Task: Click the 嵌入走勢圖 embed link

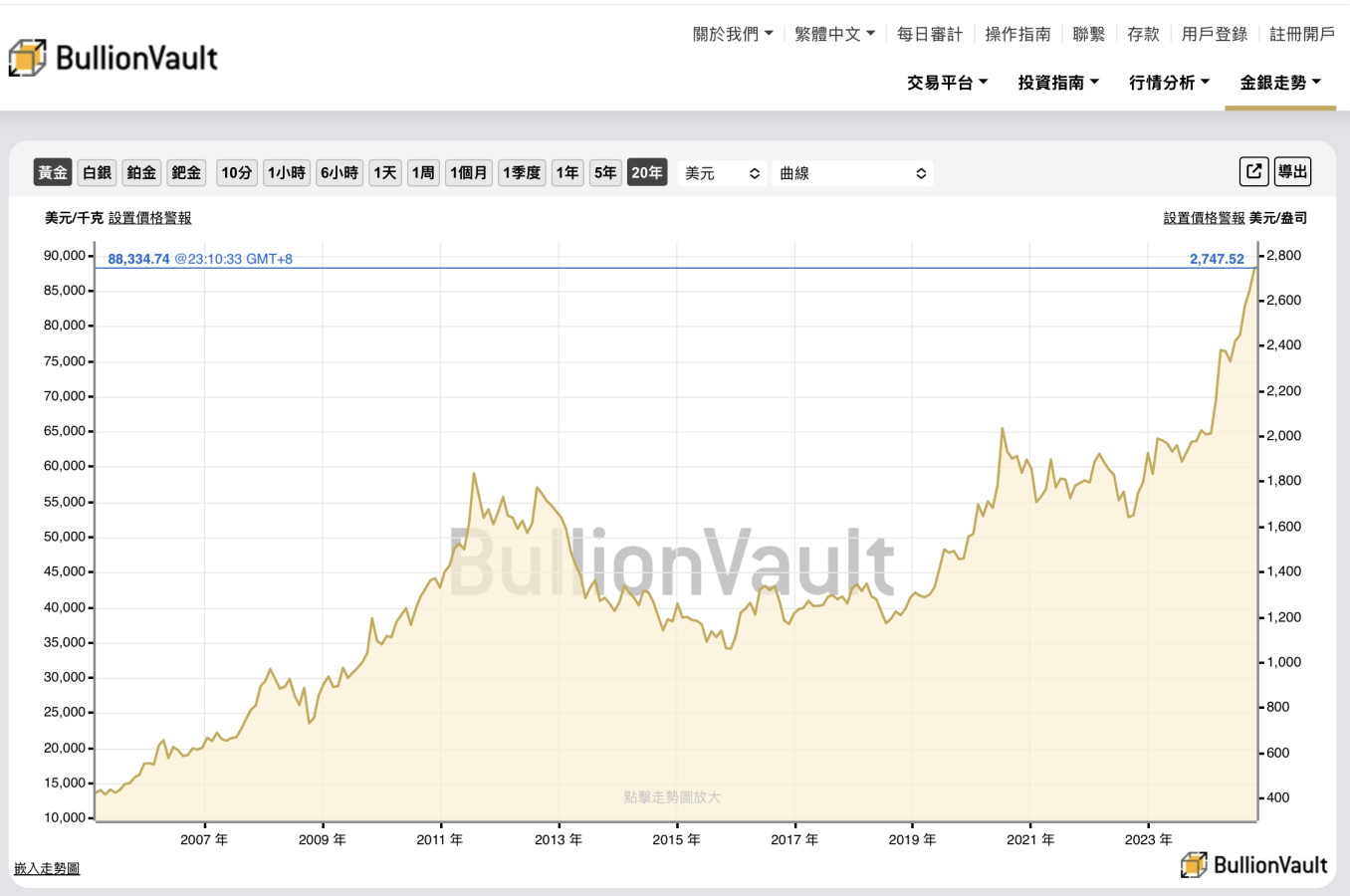Action: pyautogui.click(x=47, y=868)
